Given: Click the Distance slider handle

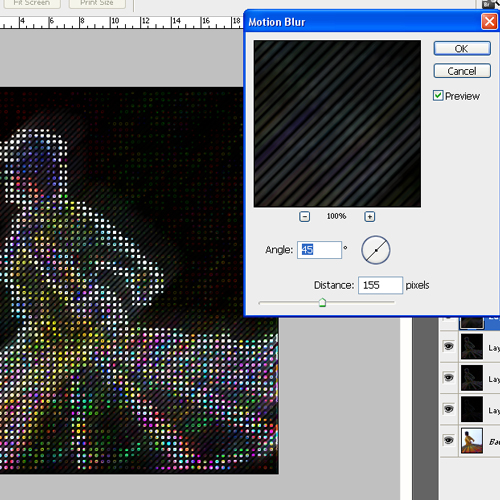Looking at the screenshot, I should point(322,303).
